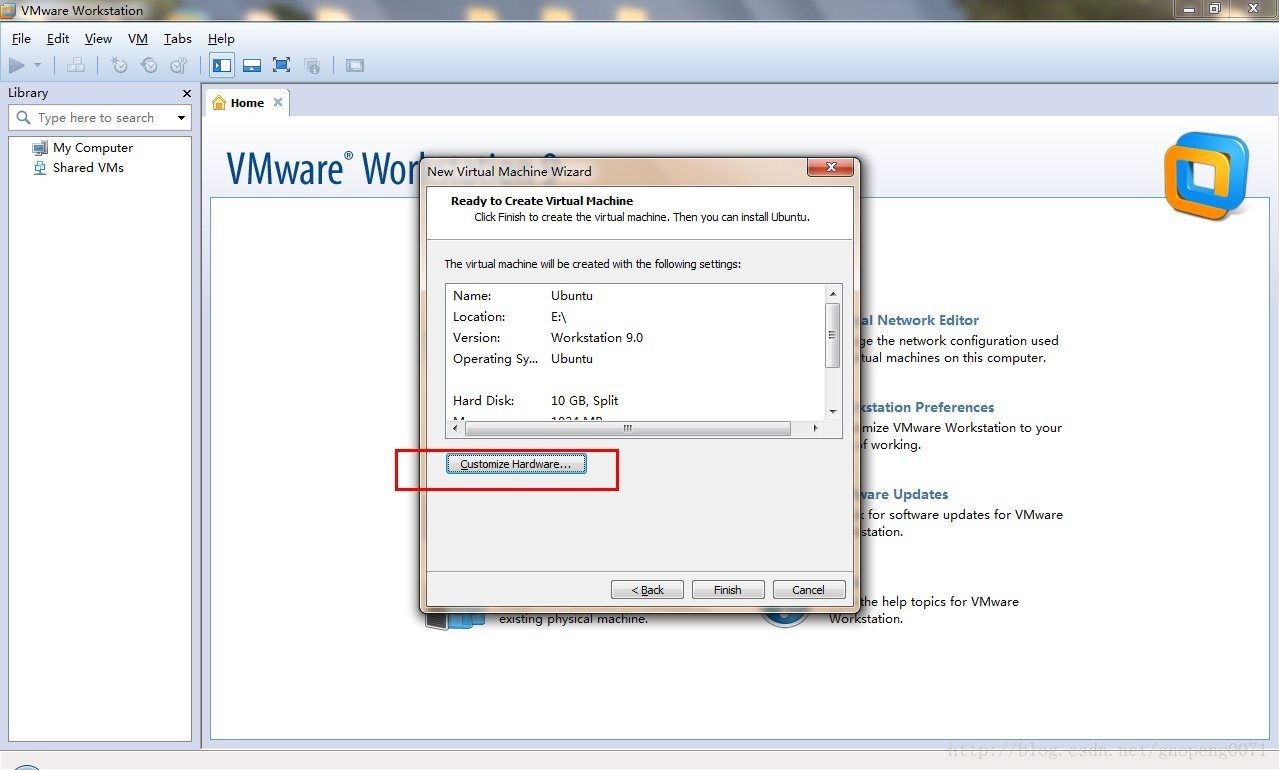Click the console view toolbar icon
Image resolution: width=1279 pixels, height=770 pixels.
pos(355,65)
